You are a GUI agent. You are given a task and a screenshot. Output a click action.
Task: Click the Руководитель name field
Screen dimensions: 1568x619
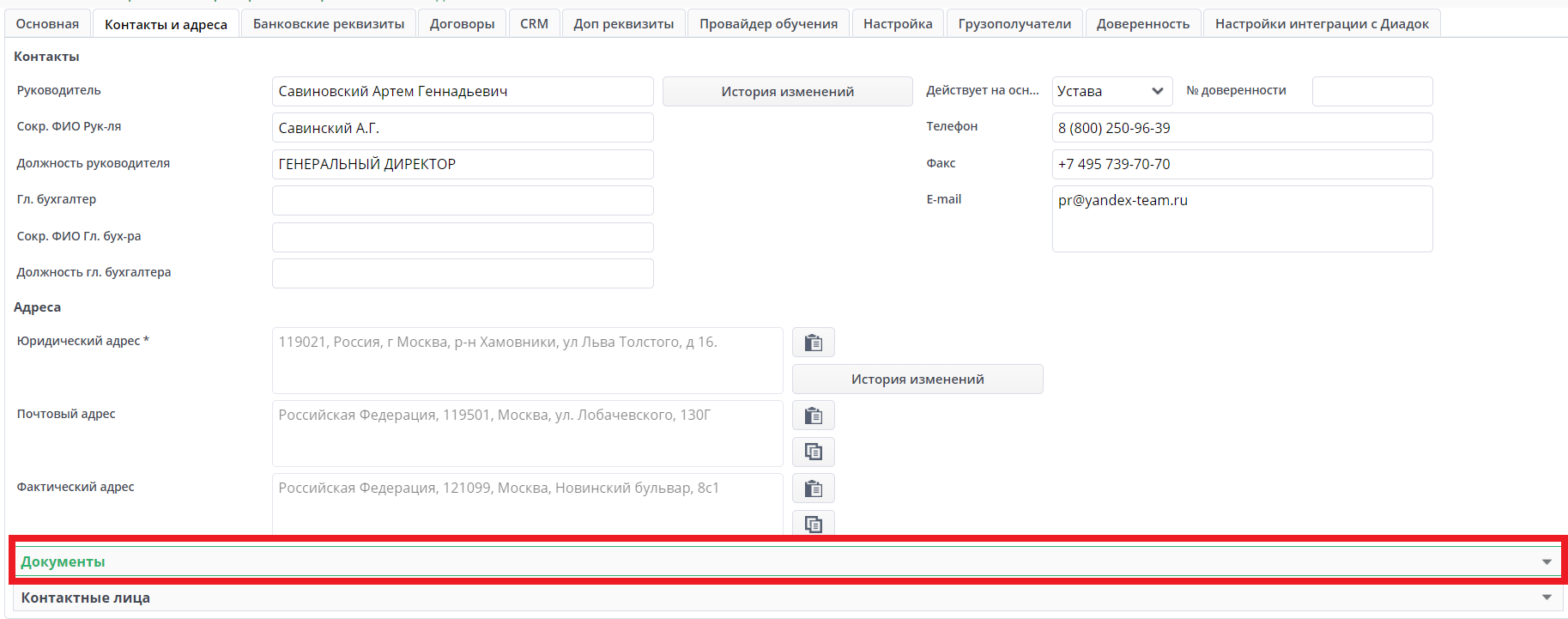click(463, 92)
